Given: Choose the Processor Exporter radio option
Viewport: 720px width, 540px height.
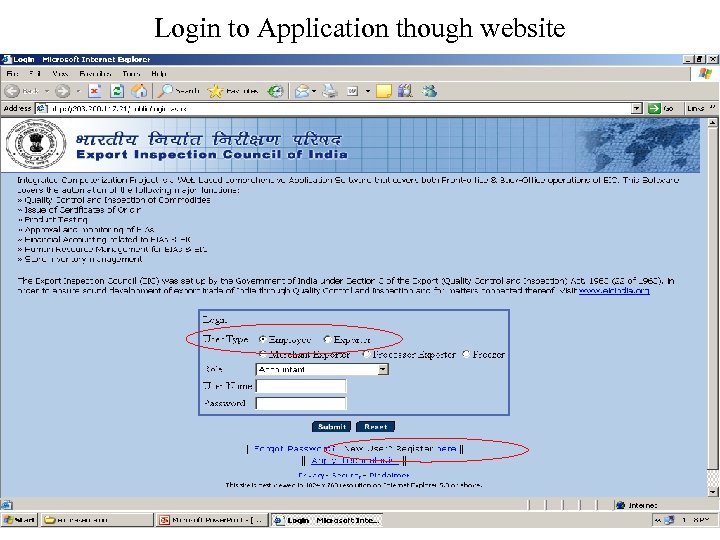Looking at the screenshot, I should (x=366, y=354).
